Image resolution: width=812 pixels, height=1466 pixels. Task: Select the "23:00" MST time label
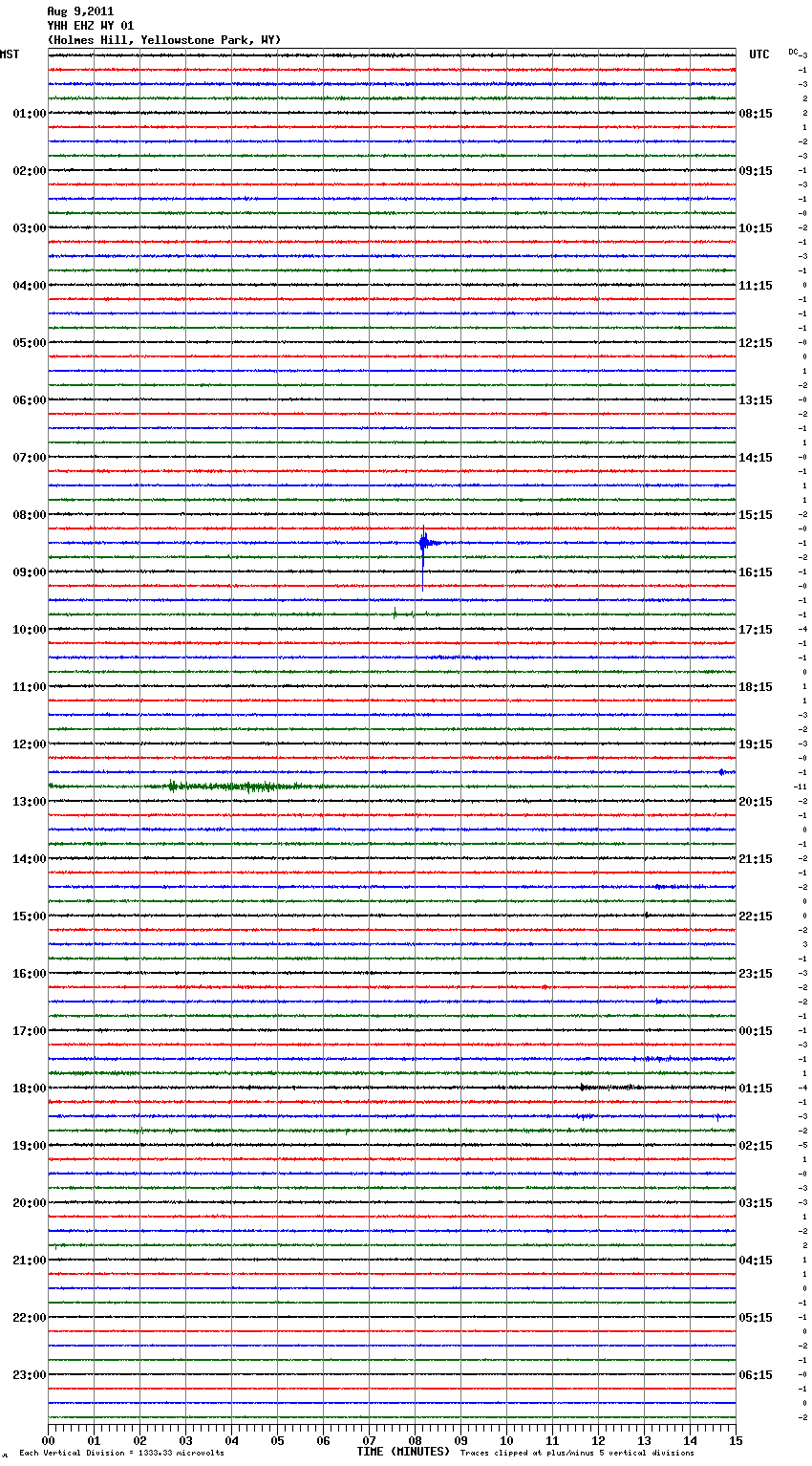(x=30, y=1375)
